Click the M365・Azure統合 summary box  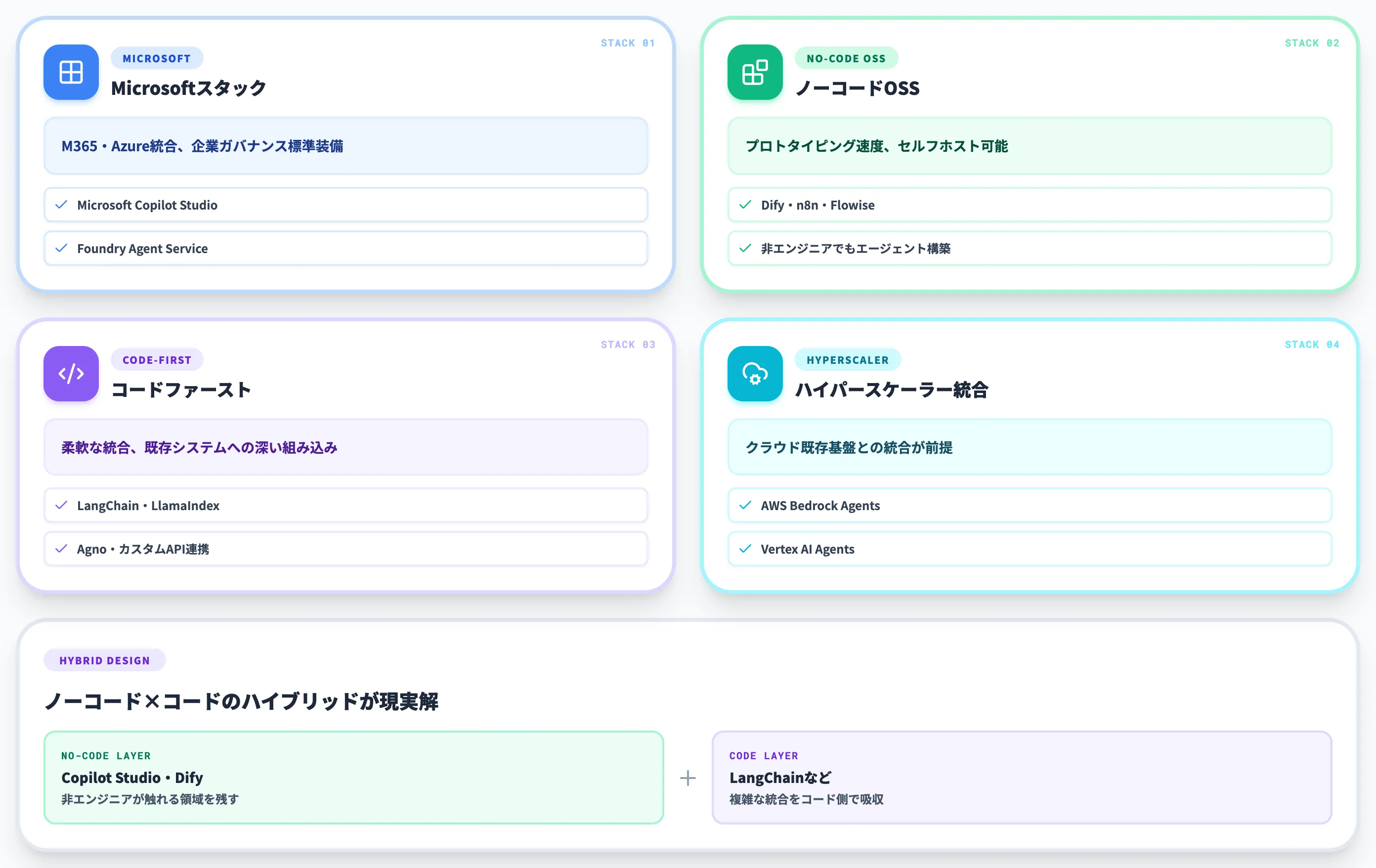click(x=345, y=146)
